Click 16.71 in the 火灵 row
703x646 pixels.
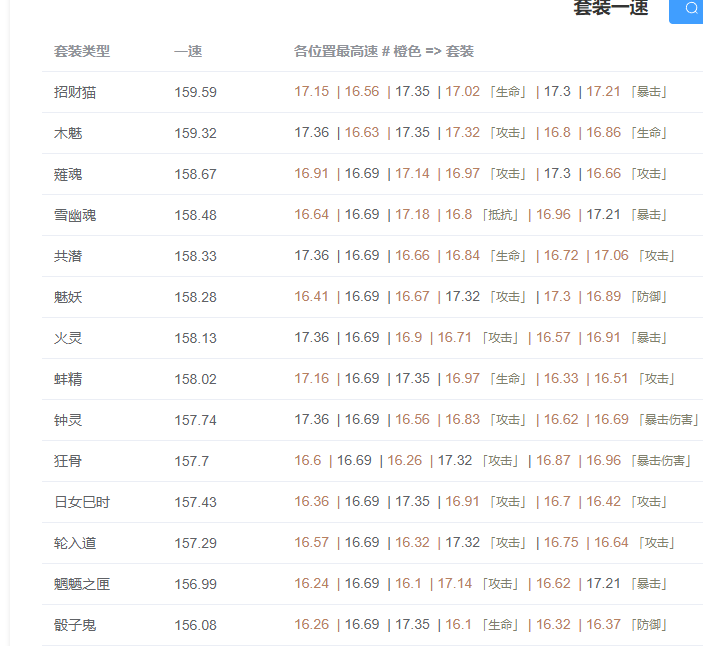(x=454, y=338)
